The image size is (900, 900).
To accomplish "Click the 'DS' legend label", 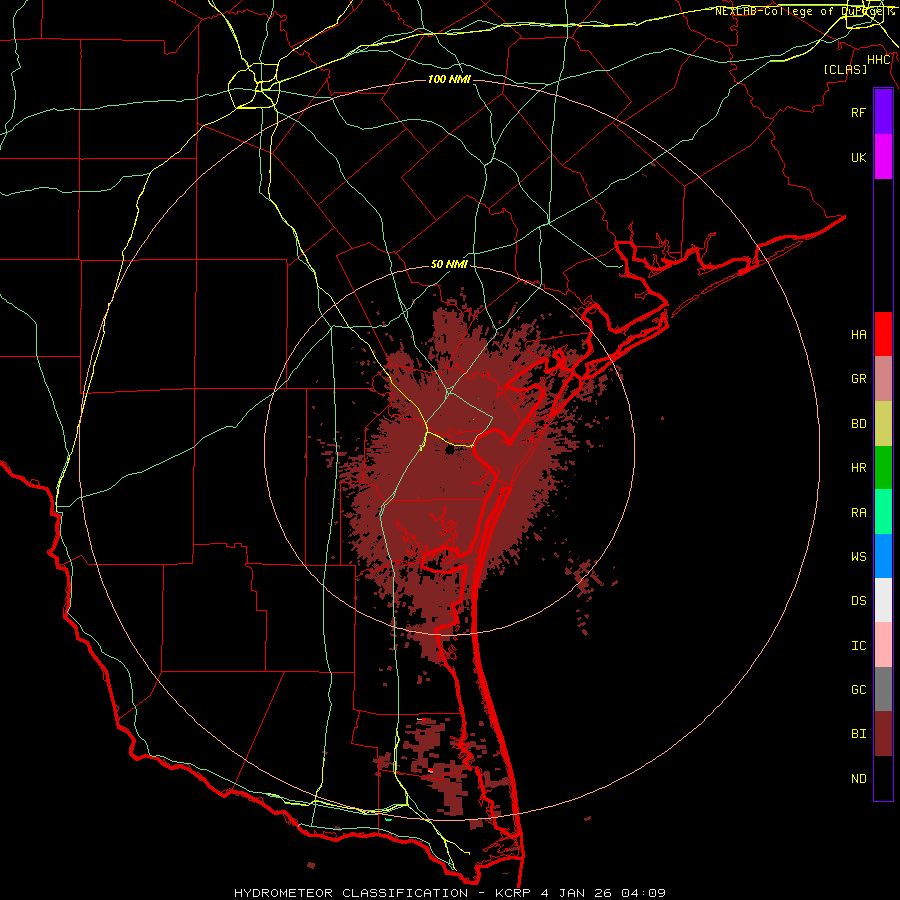I will [x=858, y=601].
